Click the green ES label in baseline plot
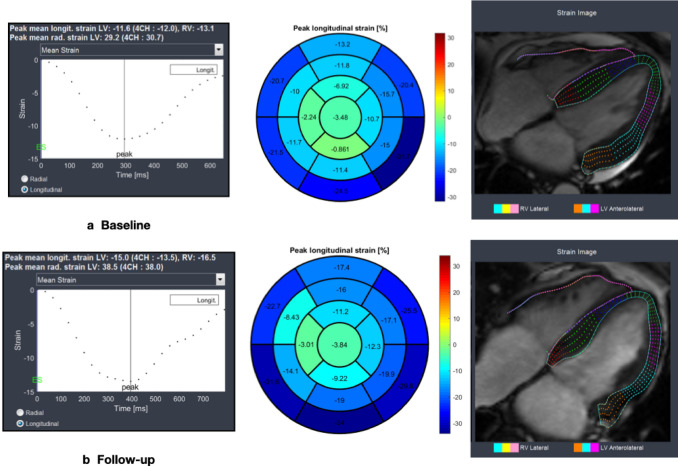Viewport: 678px width, 468px height. [x=41, y=147]
